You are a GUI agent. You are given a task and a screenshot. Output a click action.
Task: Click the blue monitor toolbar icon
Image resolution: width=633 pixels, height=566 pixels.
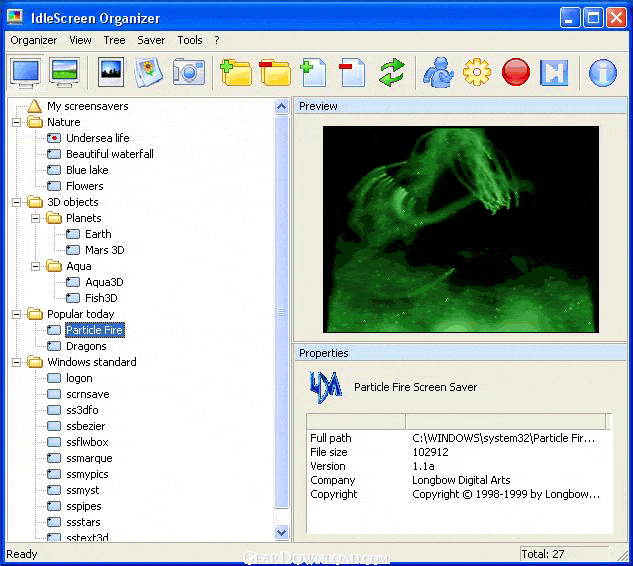point(25,73)
